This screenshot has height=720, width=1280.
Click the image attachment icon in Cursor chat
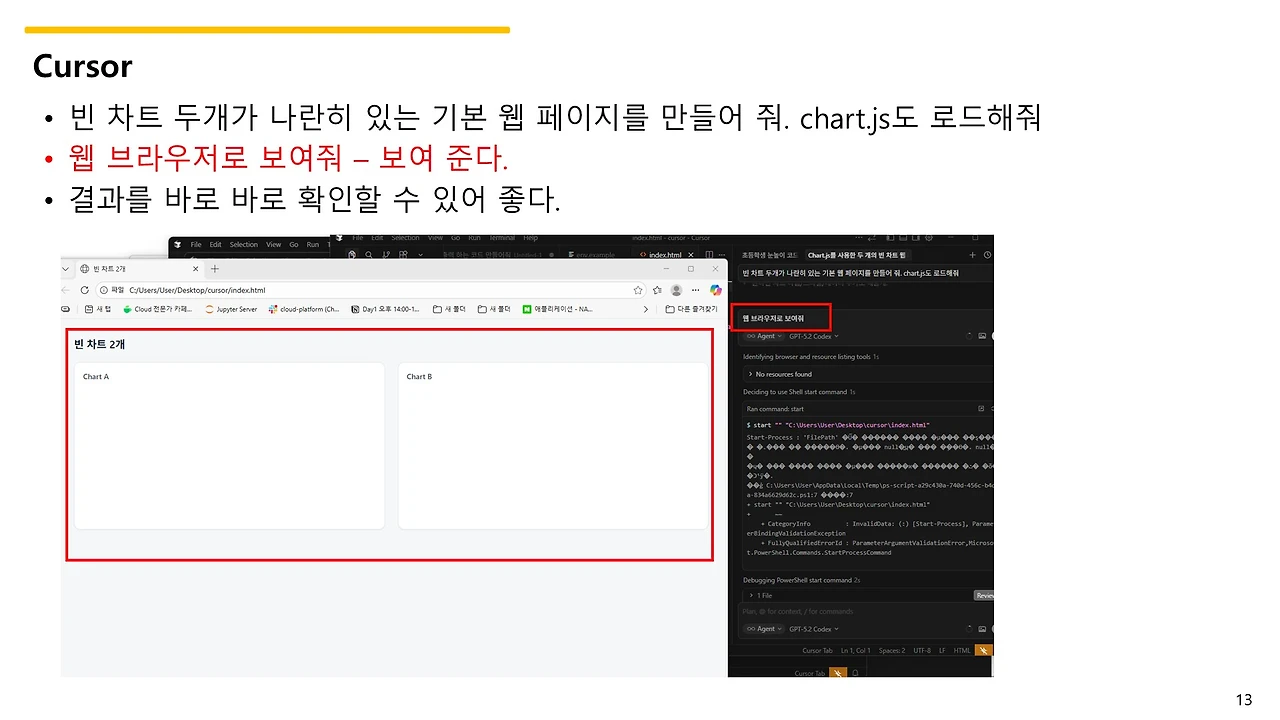click(x=982, y=629)
